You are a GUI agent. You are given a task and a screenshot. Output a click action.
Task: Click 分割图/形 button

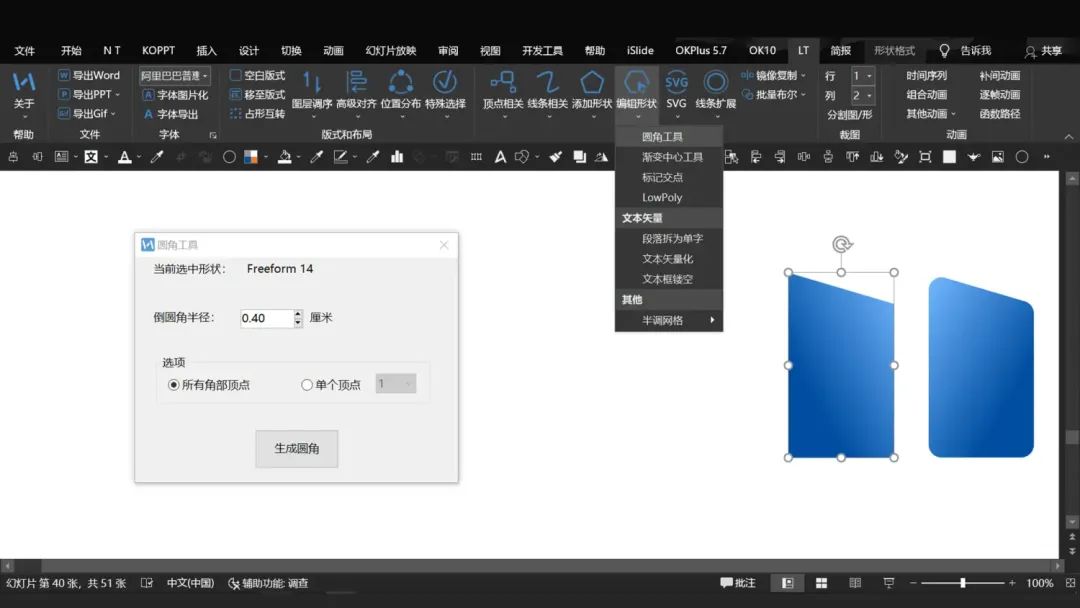coord(849,114)
